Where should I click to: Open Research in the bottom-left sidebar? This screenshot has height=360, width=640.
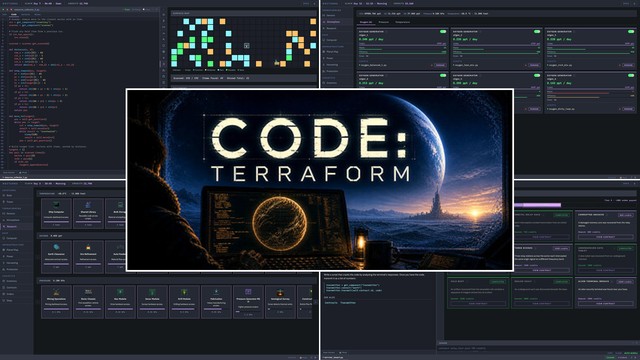coord(11,227)
